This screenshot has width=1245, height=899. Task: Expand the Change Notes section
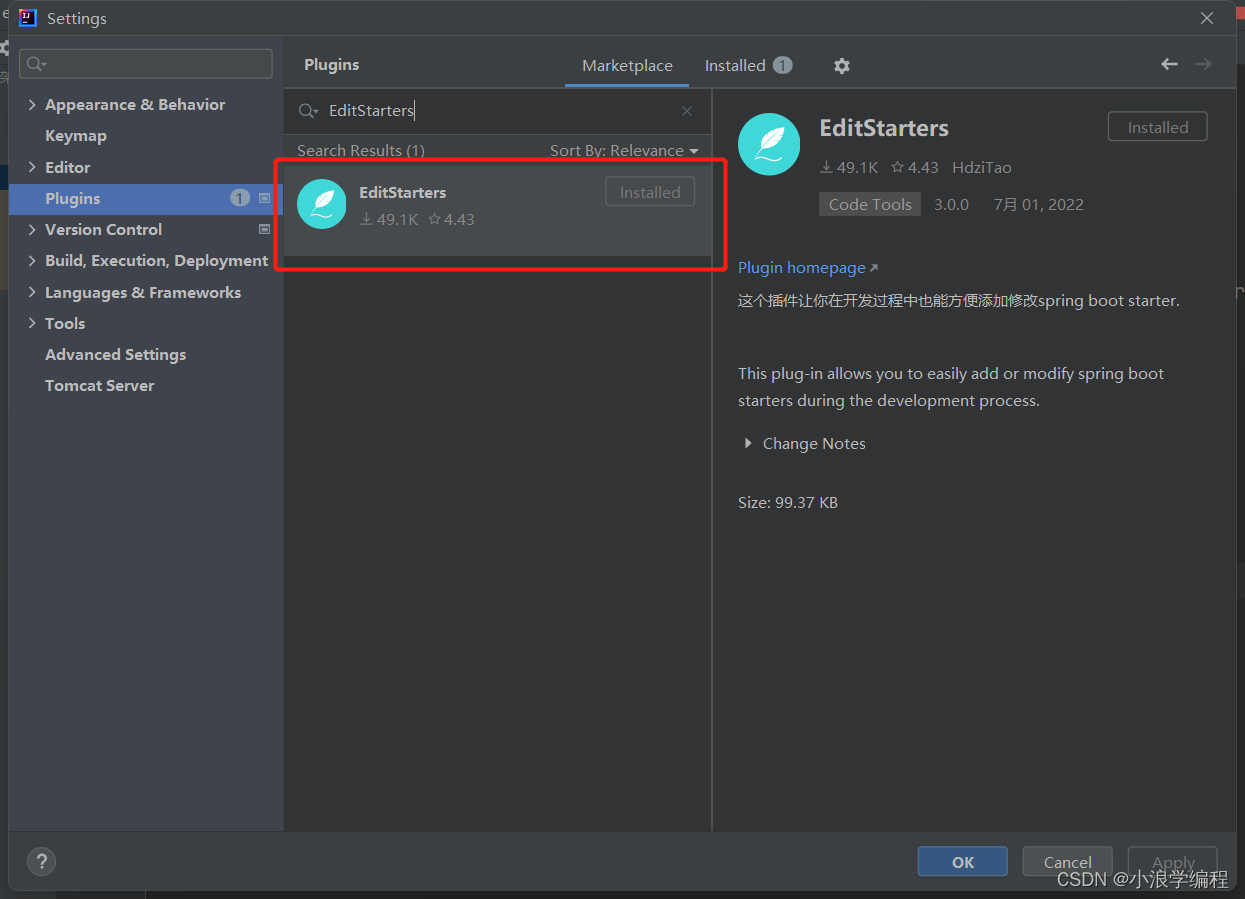click(748, 443)
